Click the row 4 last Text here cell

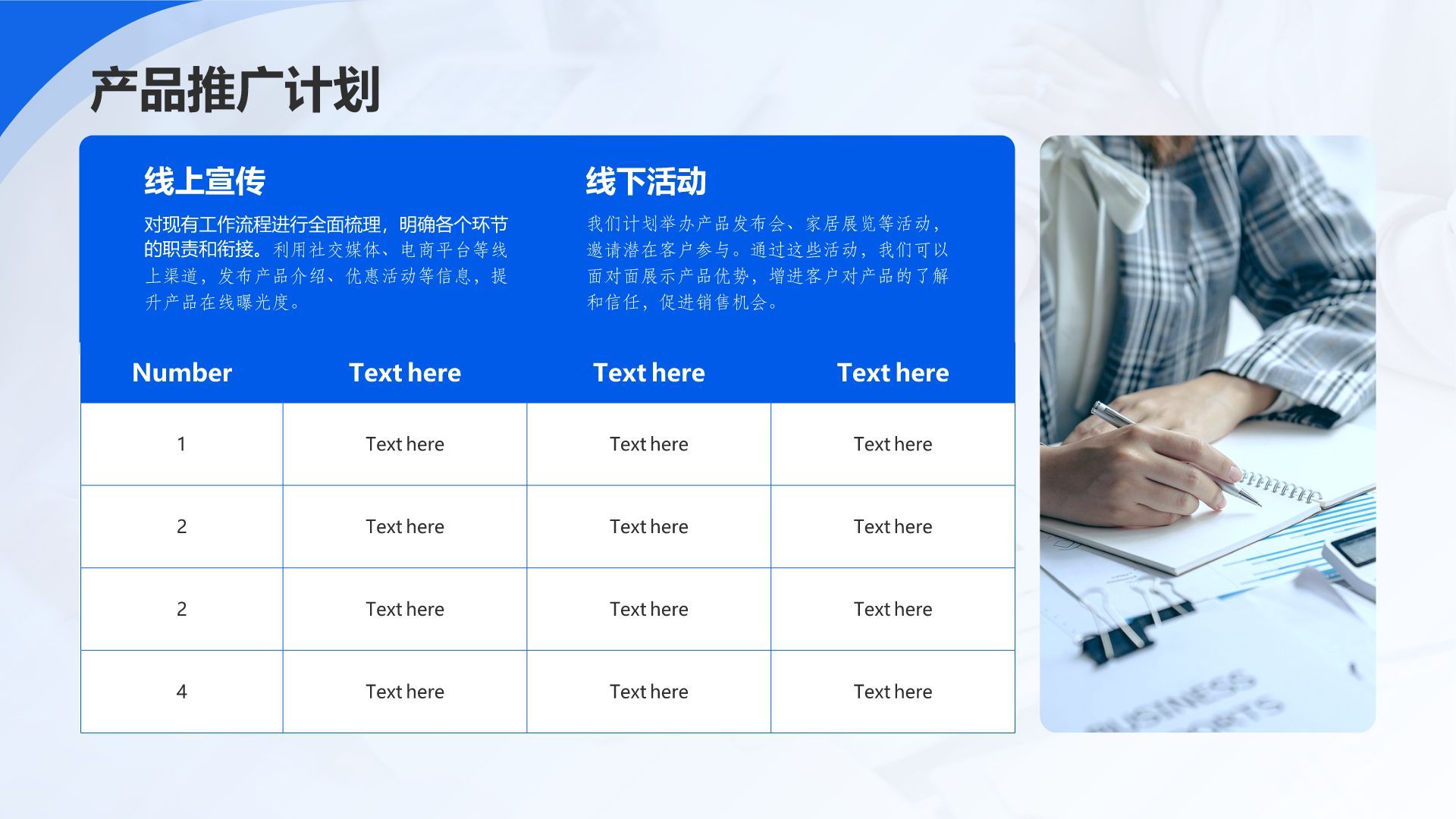tap(893, 689)
